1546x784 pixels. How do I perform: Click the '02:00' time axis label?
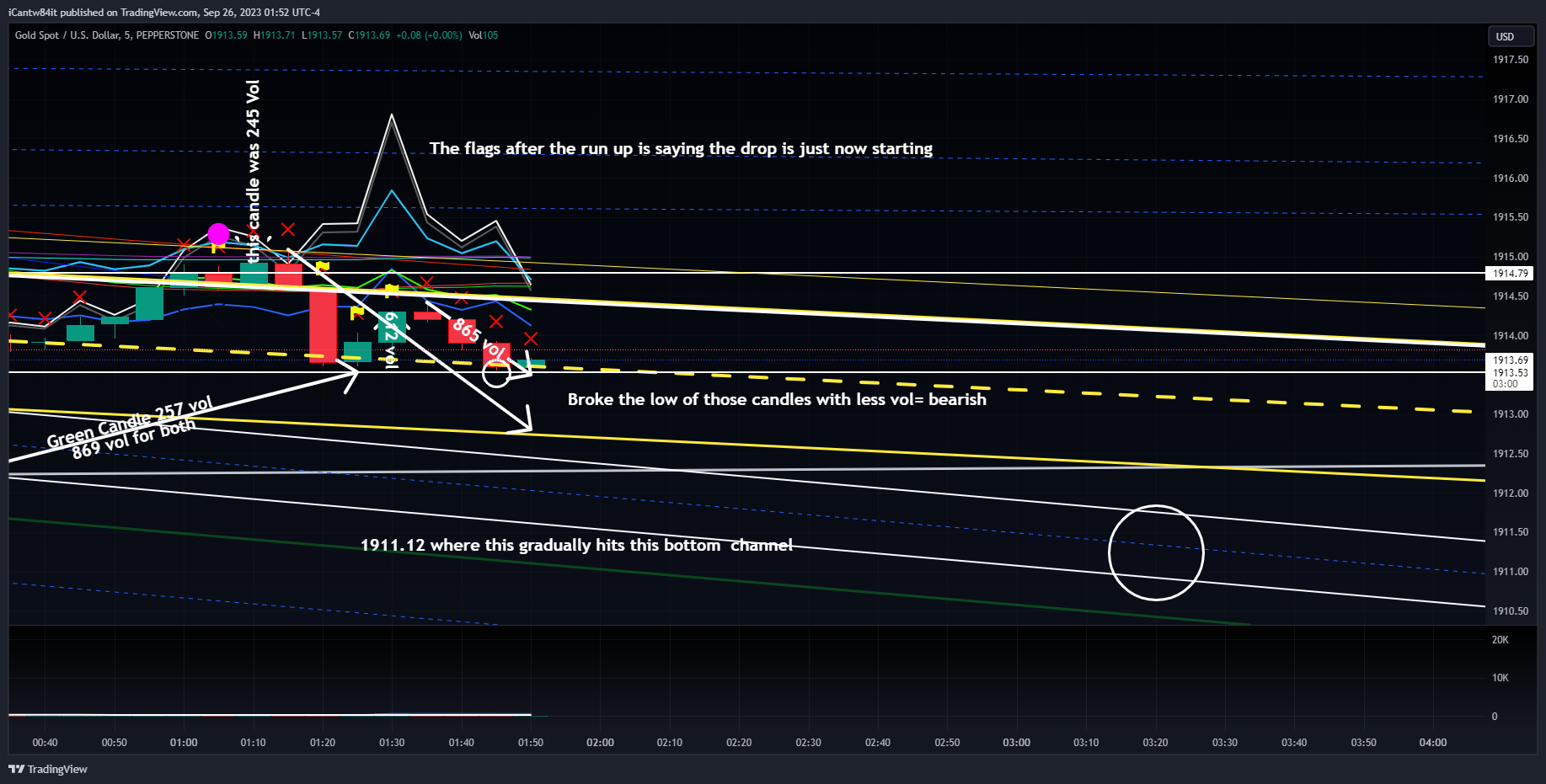600,743
